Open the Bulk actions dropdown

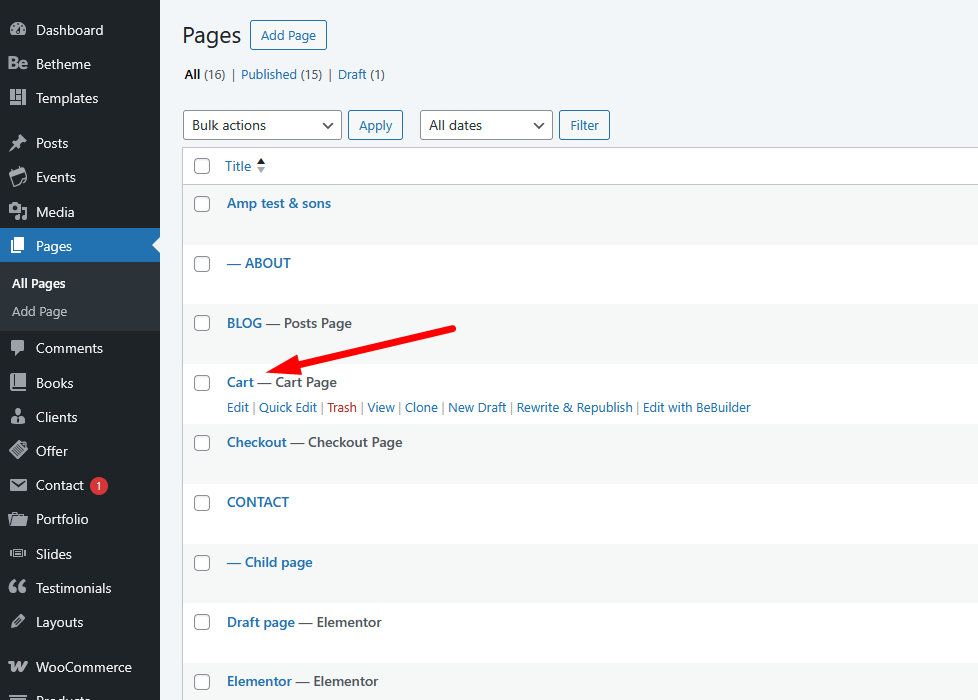(262, 125)
